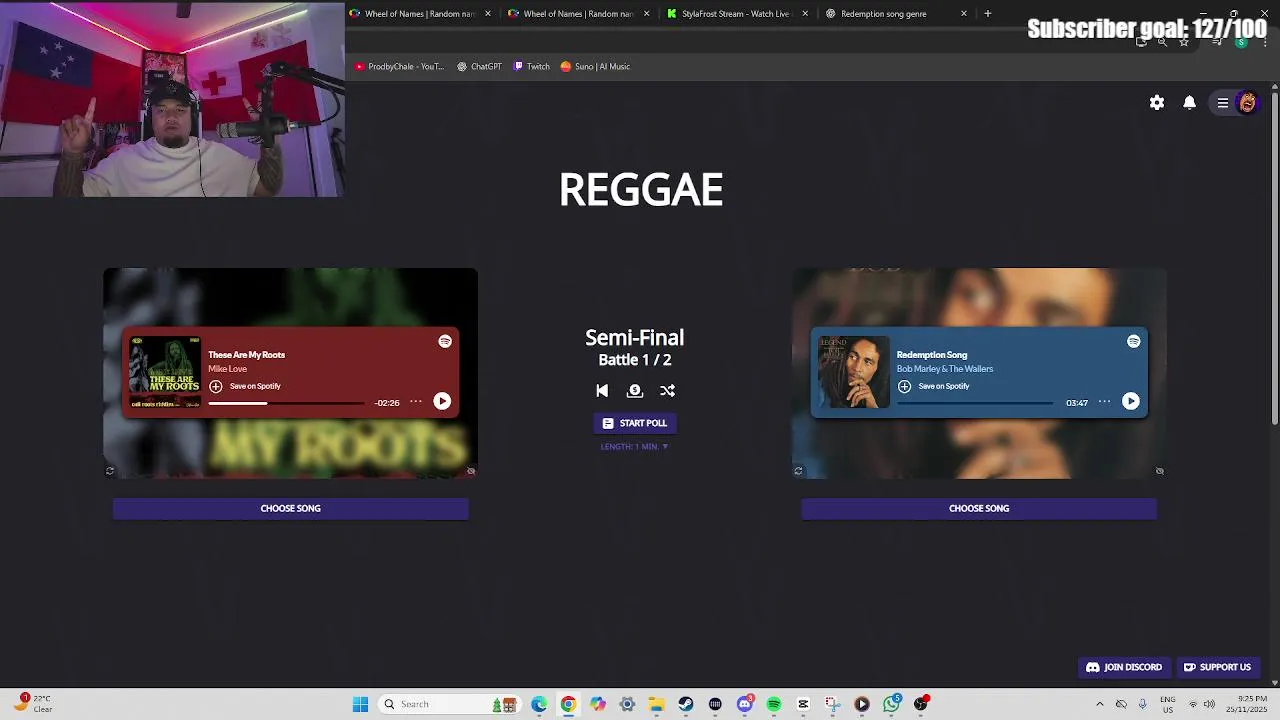Choose song These Are My Roots
1280x720 pixels.
[290, 508]
